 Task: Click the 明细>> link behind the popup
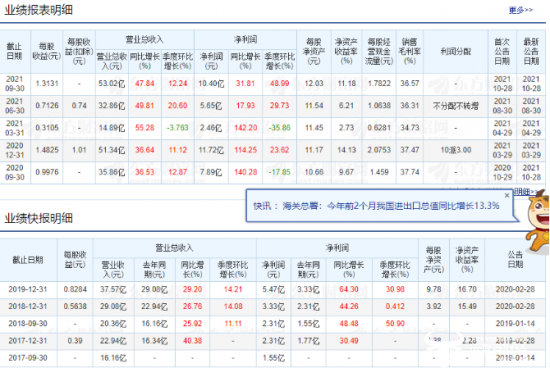[525, 191]
